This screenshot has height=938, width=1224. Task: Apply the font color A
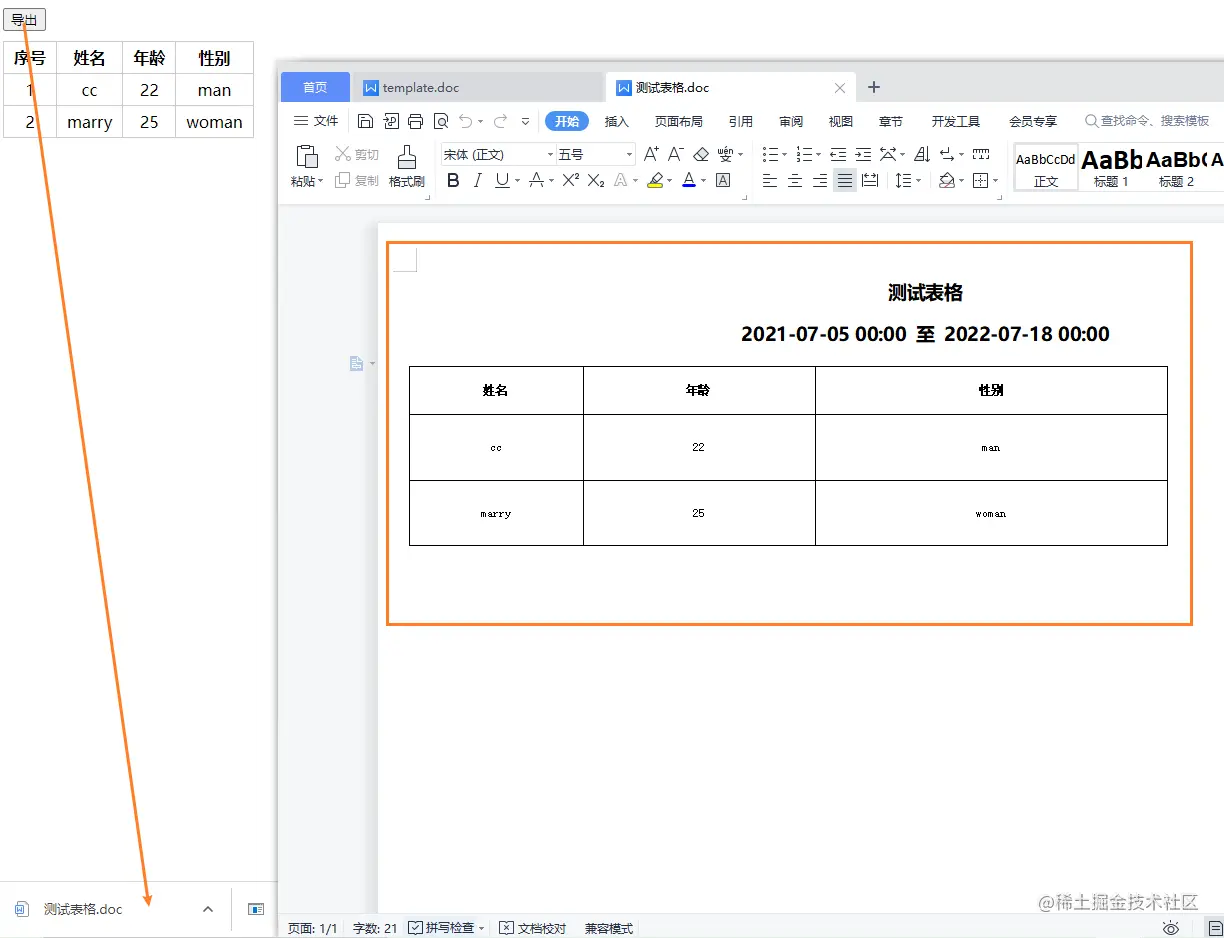pyautogui.click(x=689, y=181)
